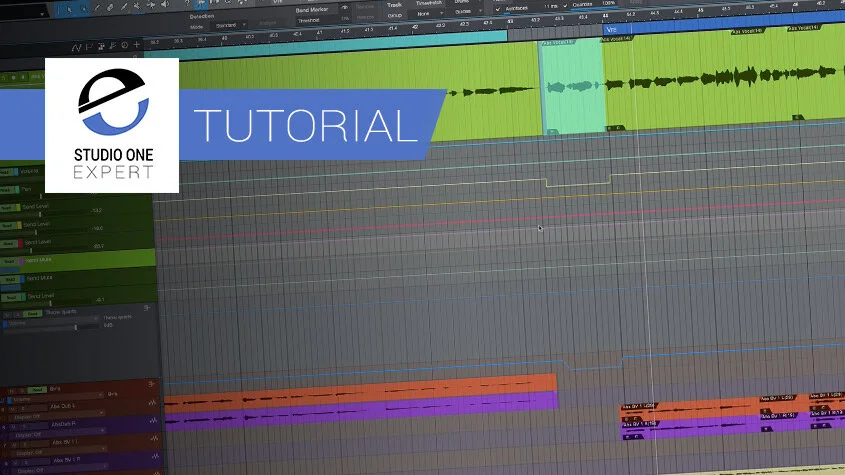Click the Pan lane slider handle

(41, 196)
